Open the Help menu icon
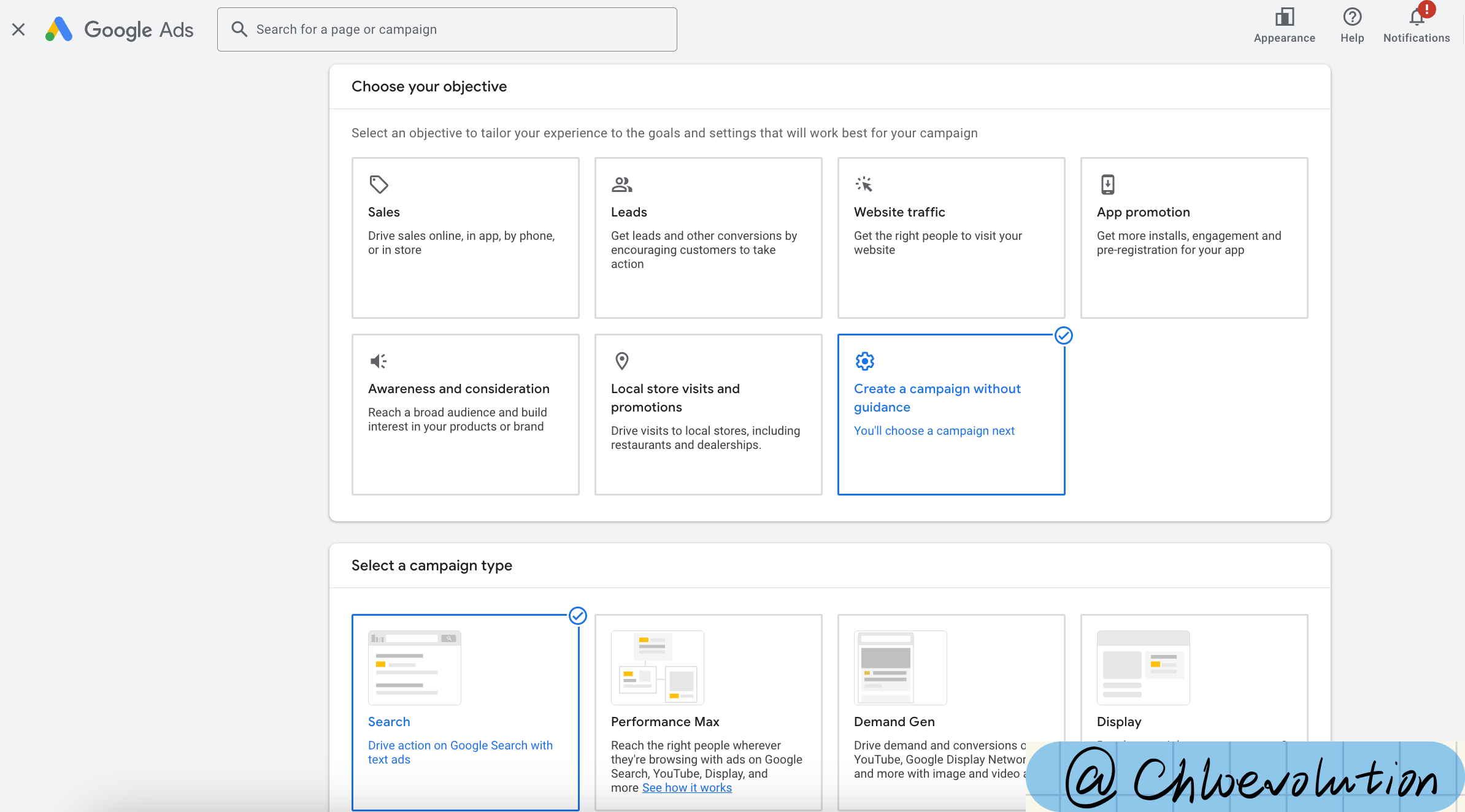 [x=1352, y=17]
